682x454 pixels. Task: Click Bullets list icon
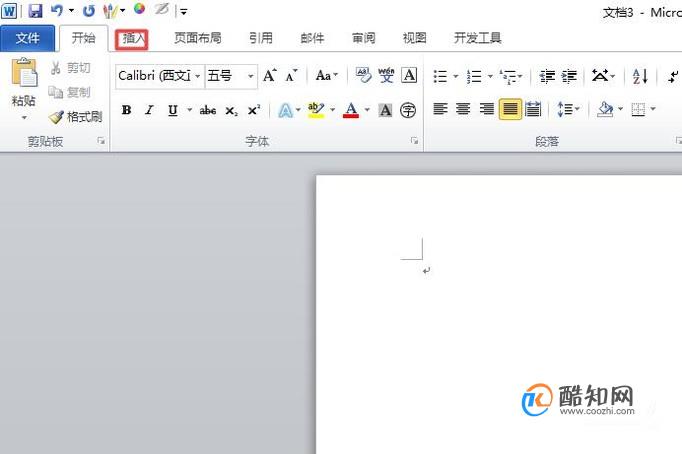pyautogui.click(x=440, y=77)
